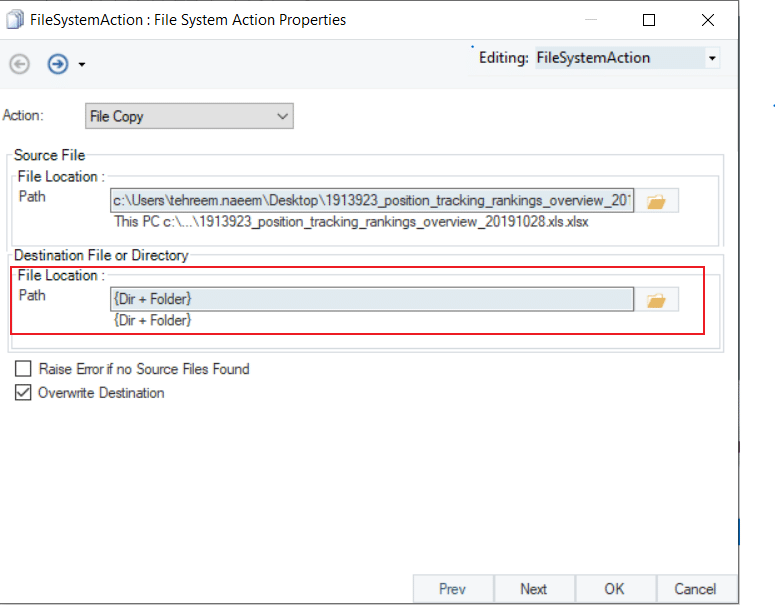The height and width of the screenshot is (605, 775).
Task: Maximize the File System Action Properties window
Action: 649,20
